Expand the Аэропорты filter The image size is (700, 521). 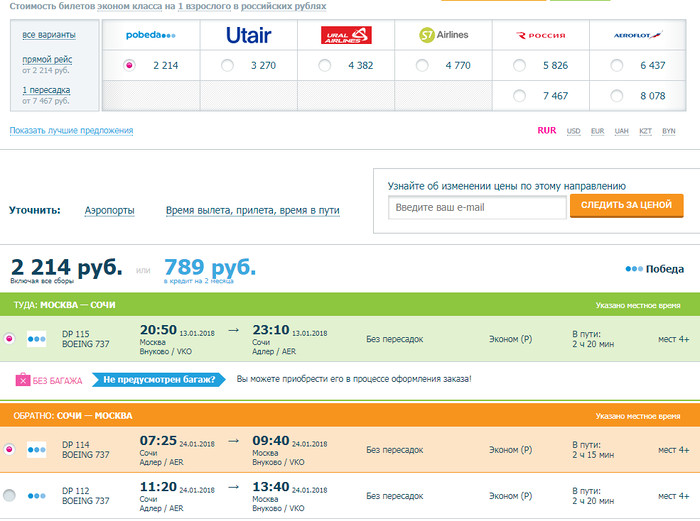click(109, 210)
